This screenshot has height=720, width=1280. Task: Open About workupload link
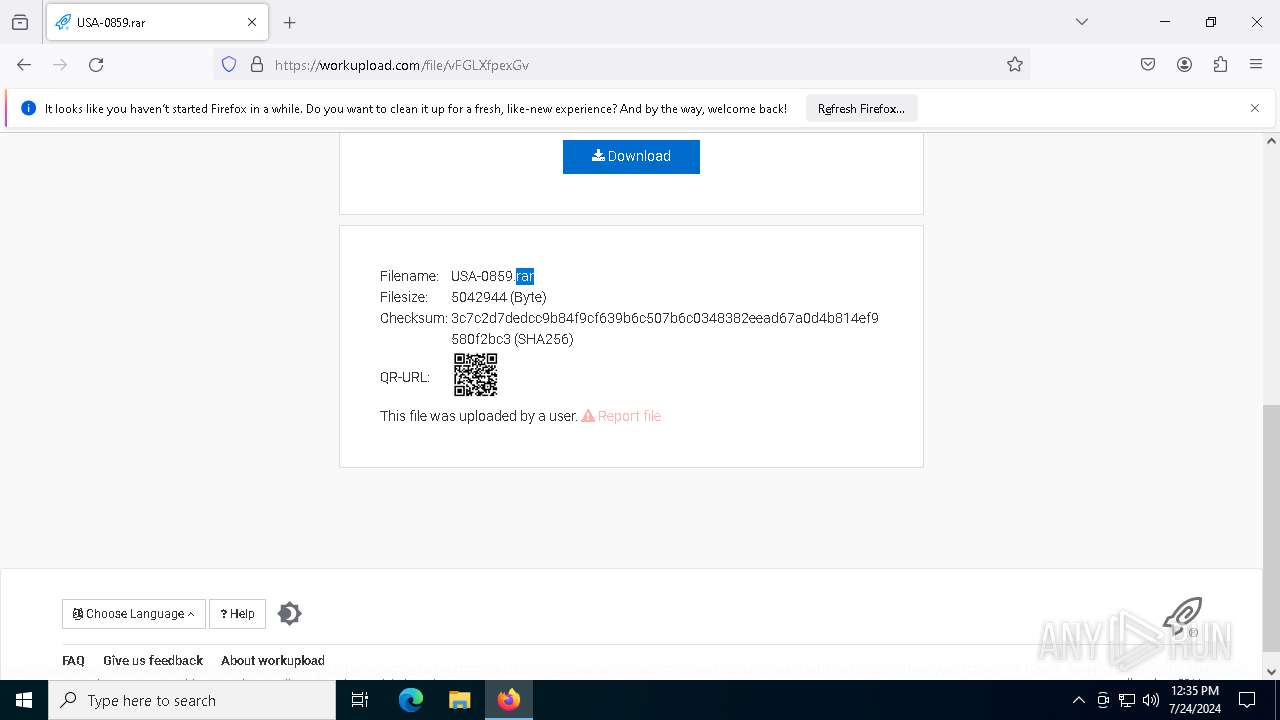[273, 661]
